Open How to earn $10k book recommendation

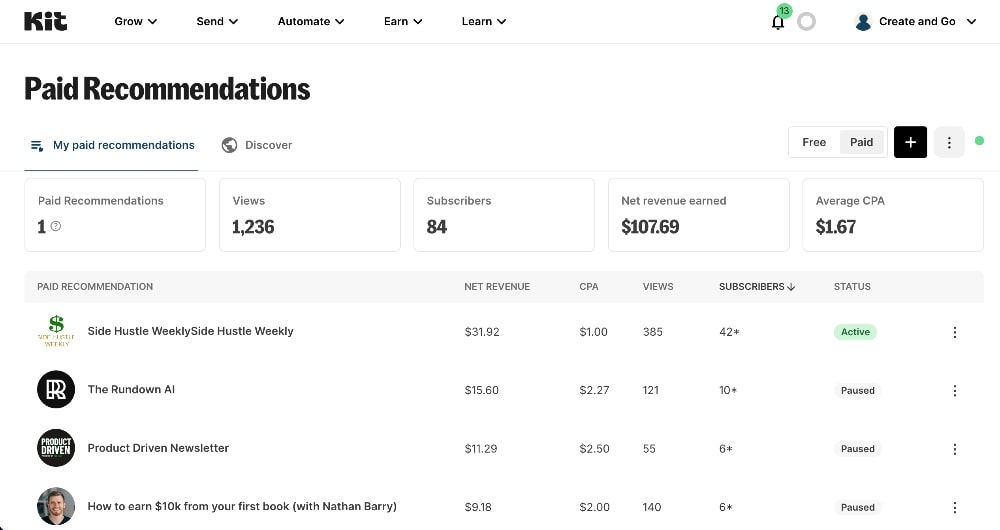(242, 506)
